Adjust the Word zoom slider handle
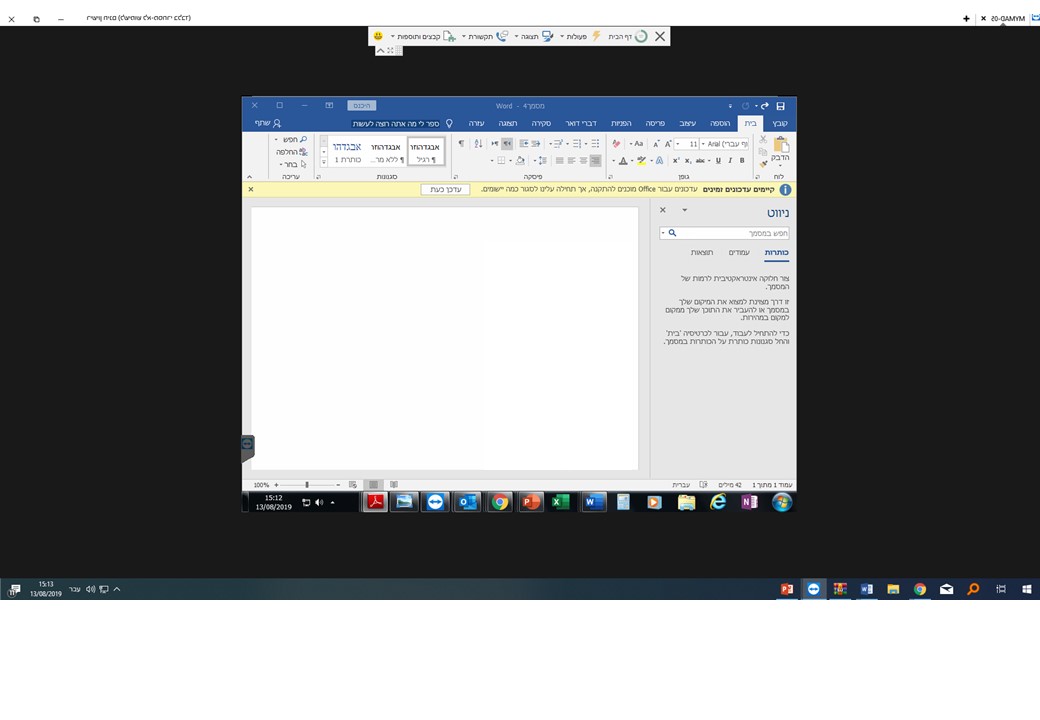 (x=307, y=485)
